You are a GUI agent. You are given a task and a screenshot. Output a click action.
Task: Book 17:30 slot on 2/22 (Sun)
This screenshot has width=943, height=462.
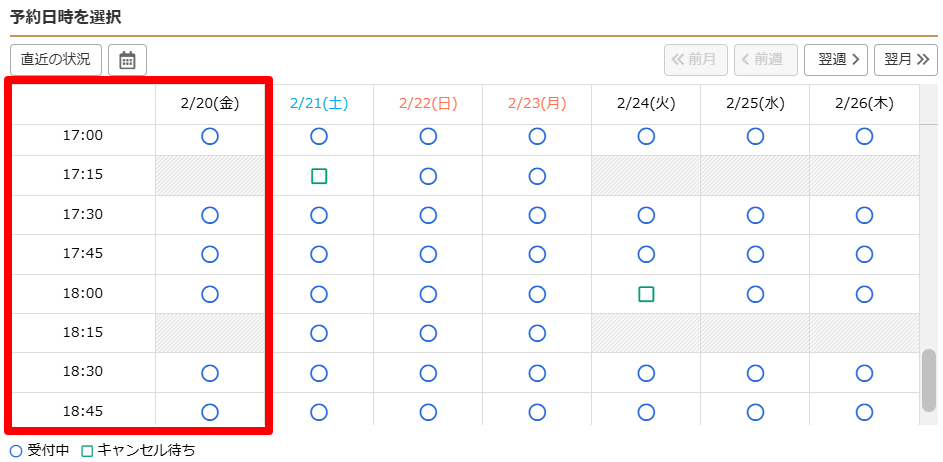tap(428, 215)
